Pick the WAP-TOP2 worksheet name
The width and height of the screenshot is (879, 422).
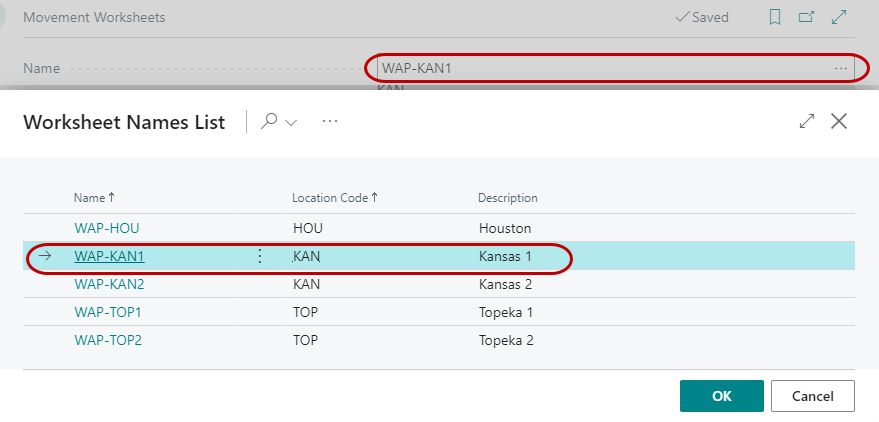coord(108,340)
